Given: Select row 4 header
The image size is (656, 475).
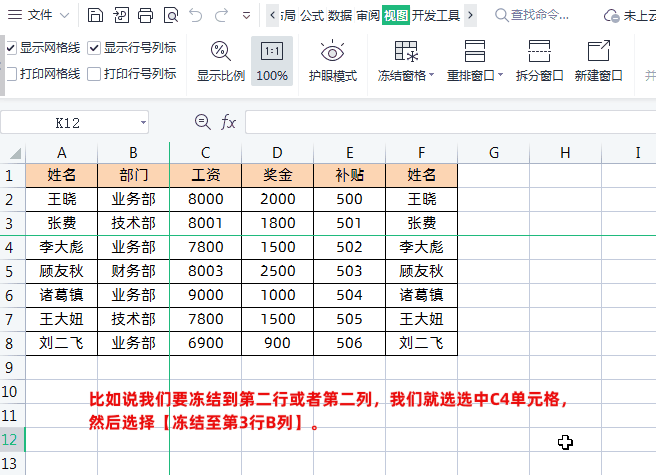Looking at the screenshot, I should coord(11,247).
